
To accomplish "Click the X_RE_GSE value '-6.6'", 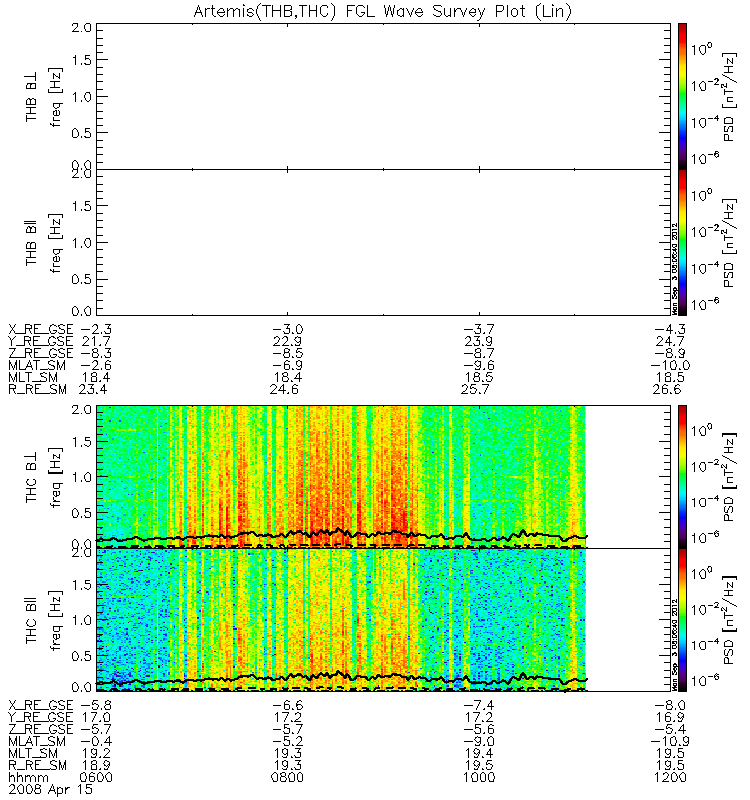I will 287,705.
